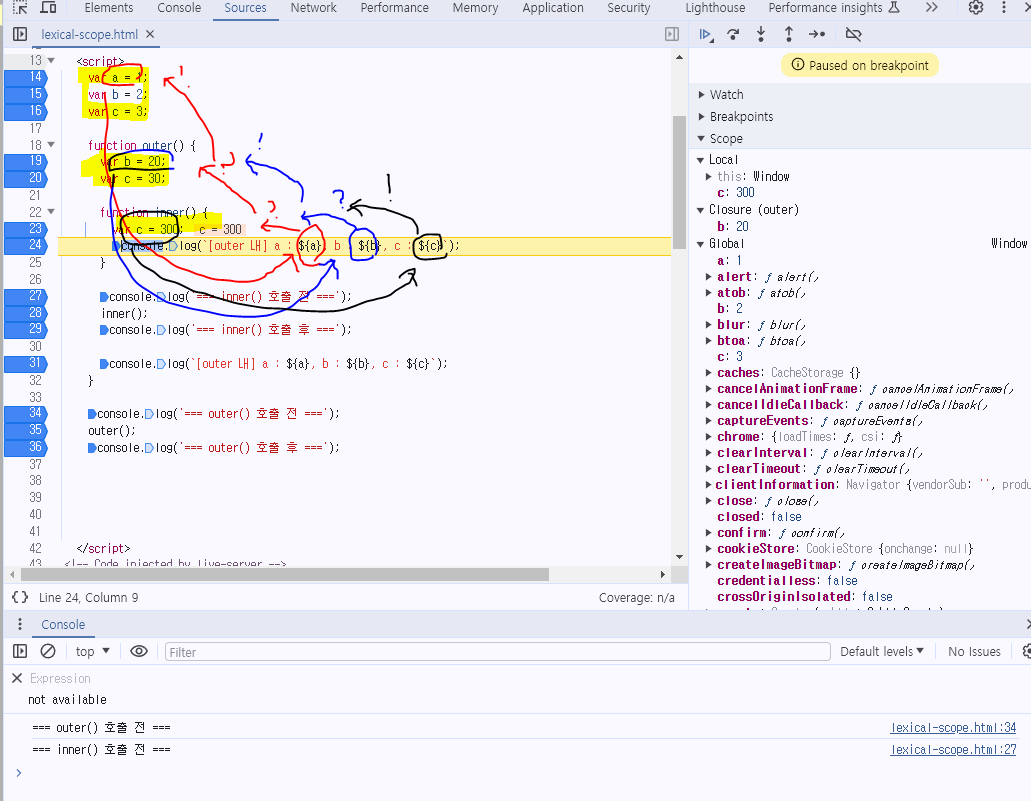The width and height of the screenshot is (1031, 801).
Task: Click the Expression input field
Action: 60,678
